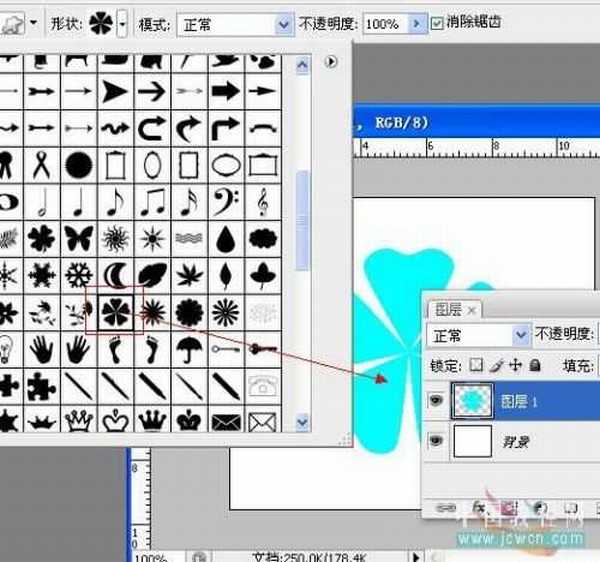The image size is (600, 562).
Task: Hide 图层 1 using its eye icon
Action: [437, 400]
